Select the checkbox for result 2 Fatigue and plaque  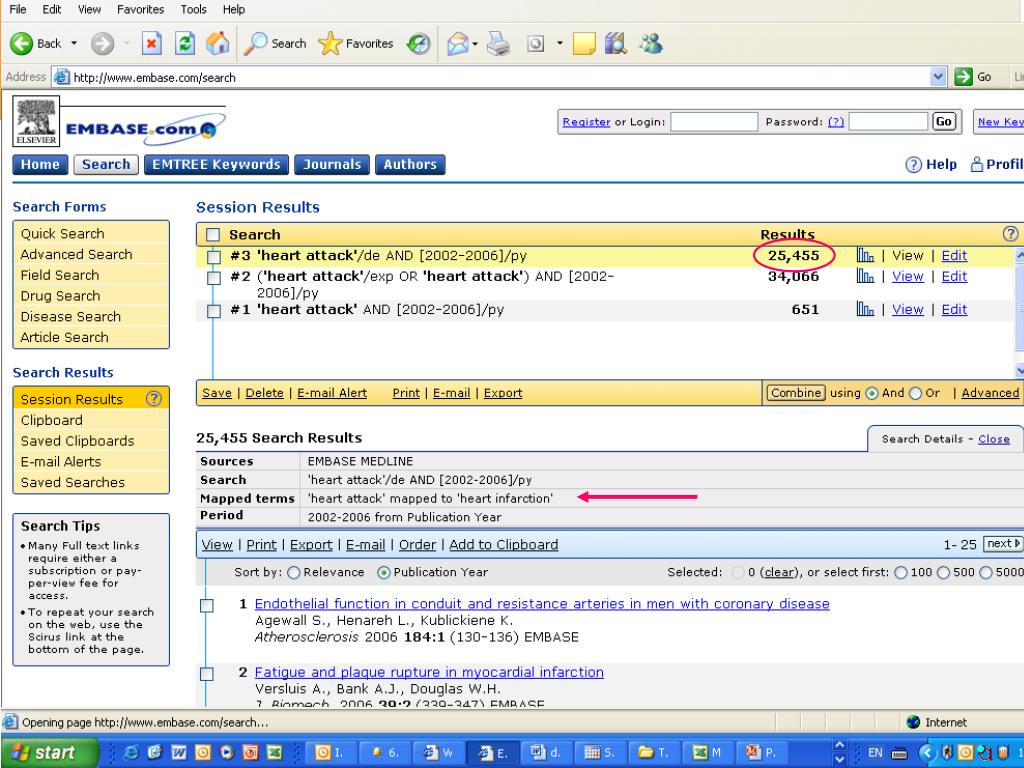pos(206,673)
